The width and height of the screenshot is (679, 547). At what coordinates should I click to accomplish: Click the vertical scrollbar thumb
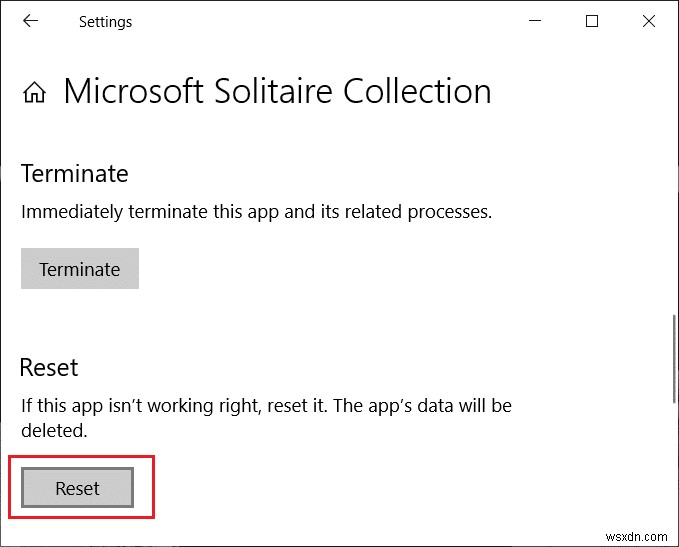coord(674,359)
